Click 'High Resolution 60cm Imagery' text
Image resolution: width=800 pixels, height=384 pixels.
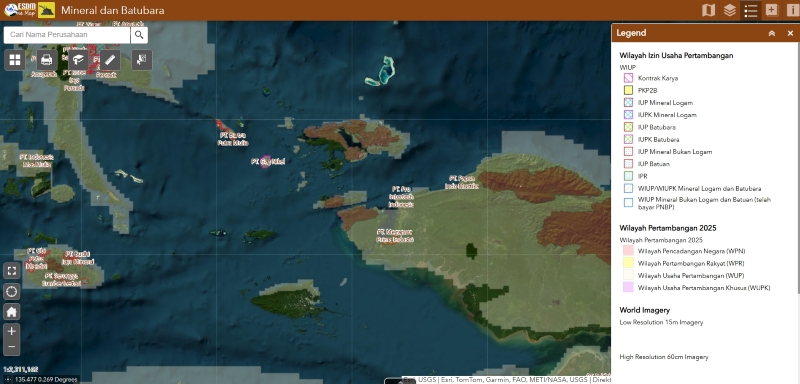tap(664, 357)
